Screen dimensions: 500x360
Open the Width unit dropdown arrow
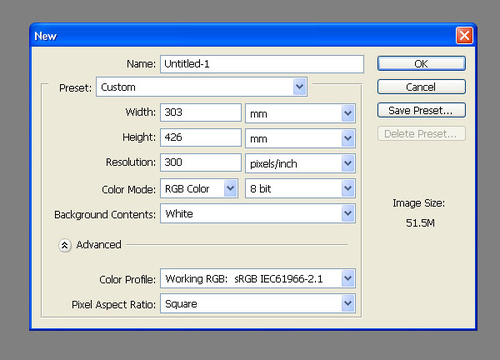348,113
